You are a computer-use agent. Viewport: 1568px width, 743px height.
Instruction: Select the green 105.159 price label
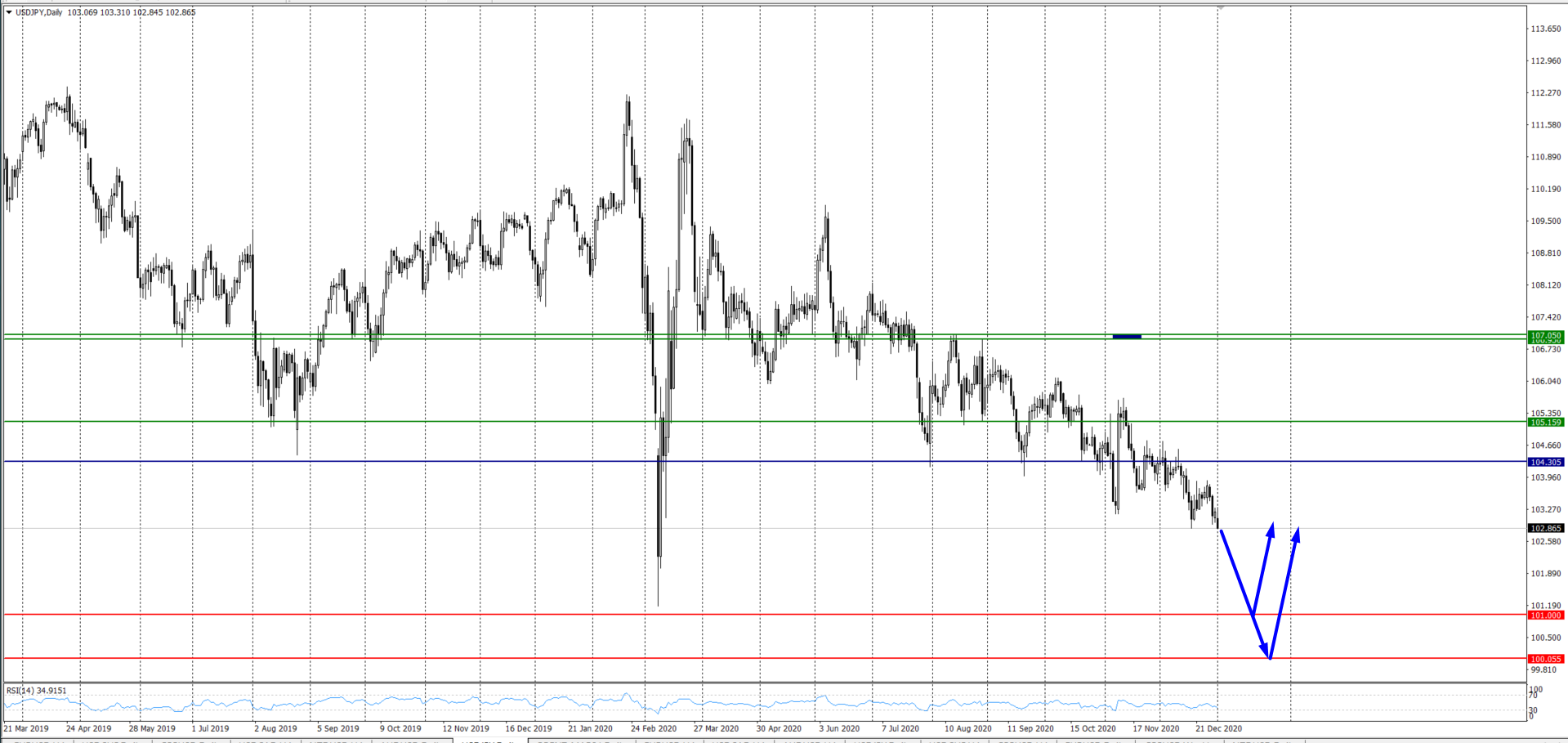pos(1545,423)
